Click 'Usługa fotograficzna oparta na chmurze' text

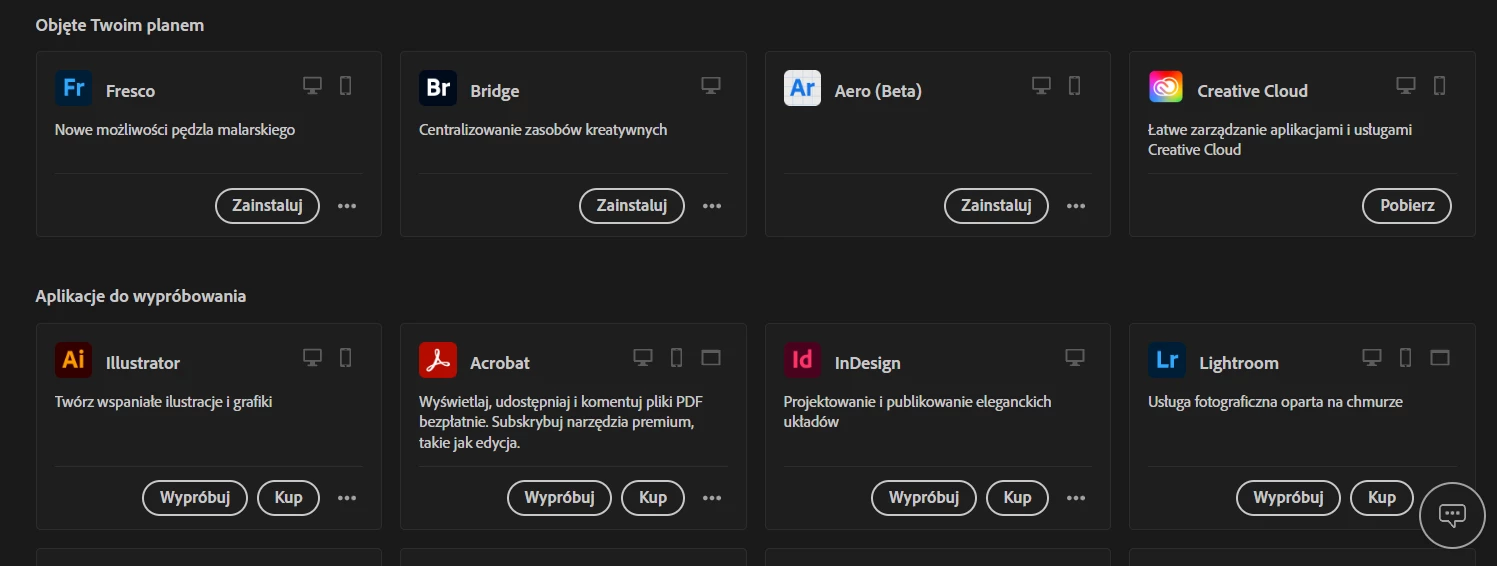(1275, 402)
